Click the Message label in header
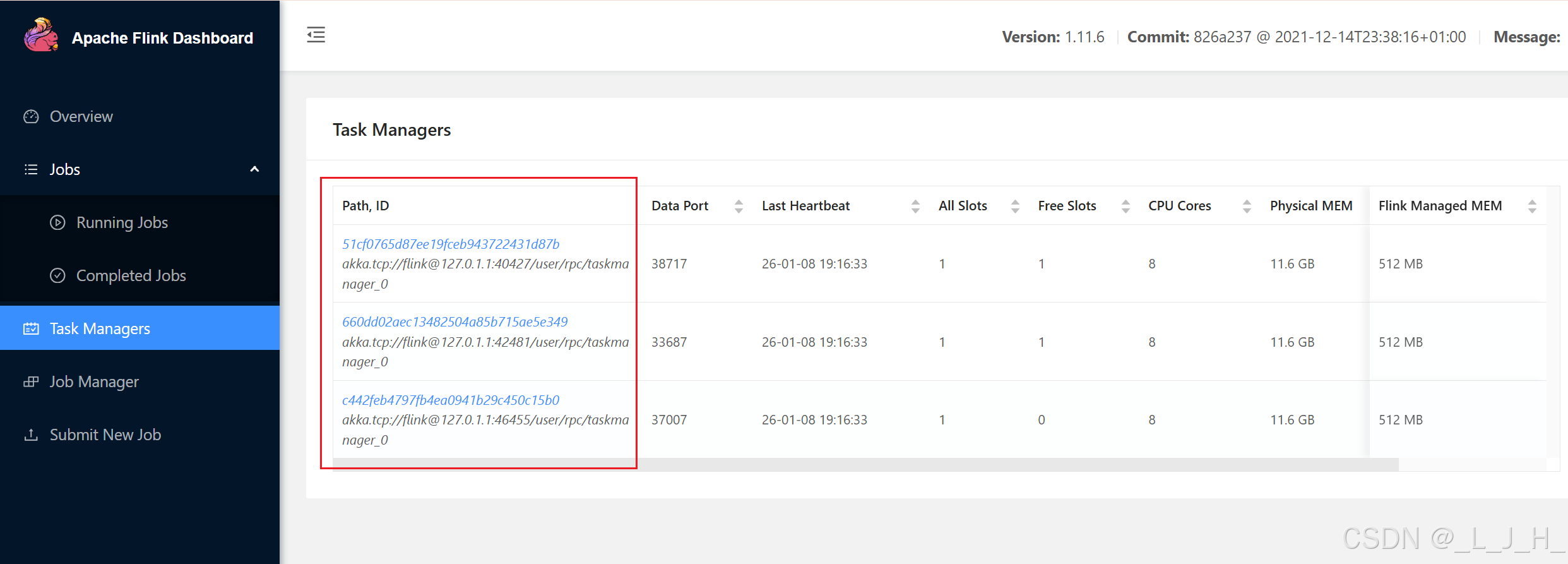 tap(1526, 37)
